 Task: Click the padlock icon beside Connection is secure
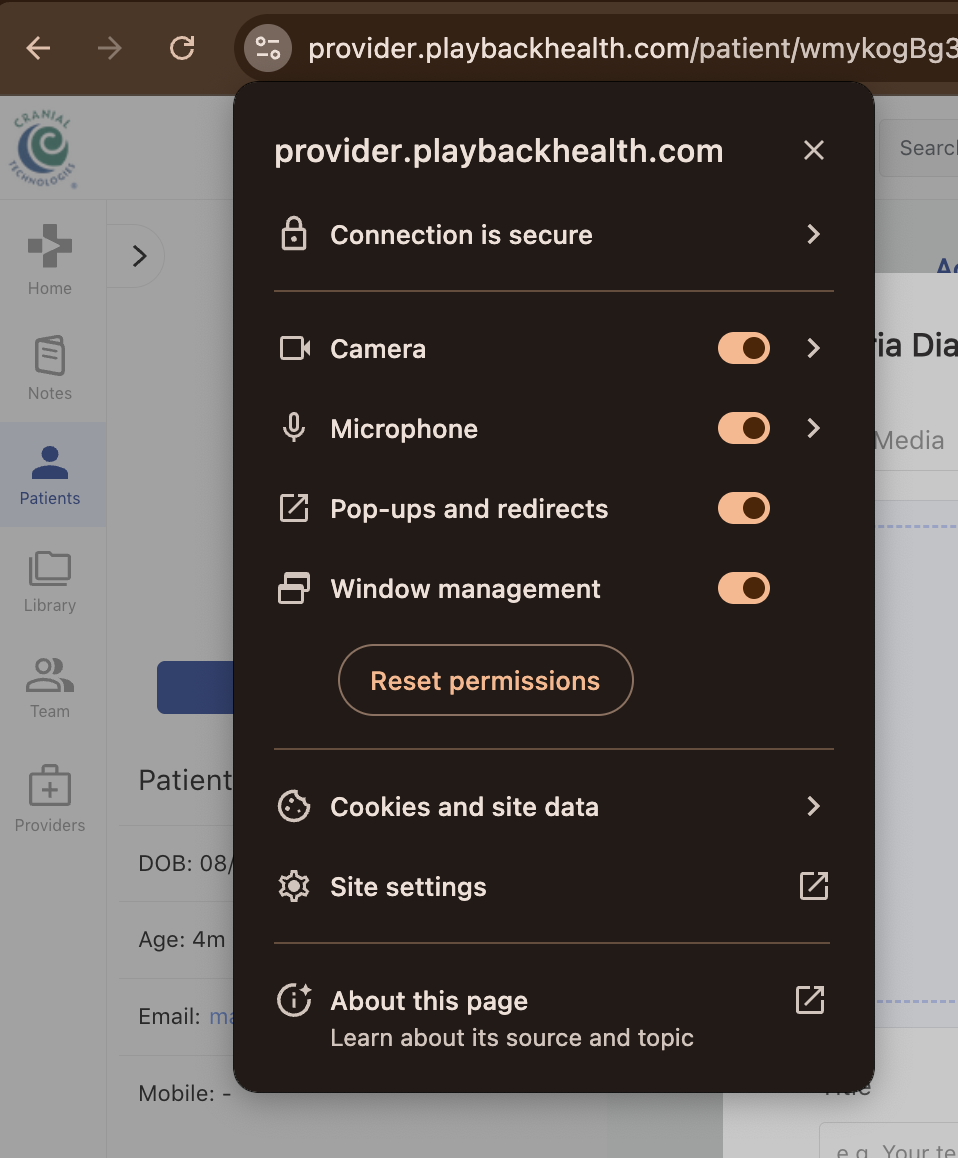click(x=294, y=234)
